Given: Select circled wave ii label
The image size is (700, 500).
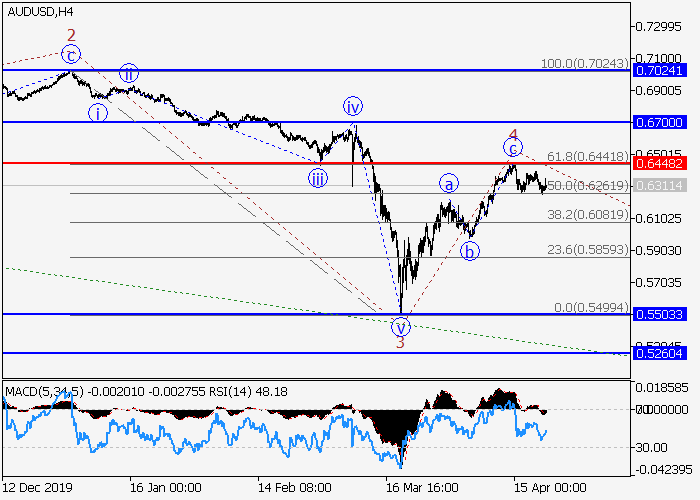Looking at the screenshot, I should coord(129,72).
